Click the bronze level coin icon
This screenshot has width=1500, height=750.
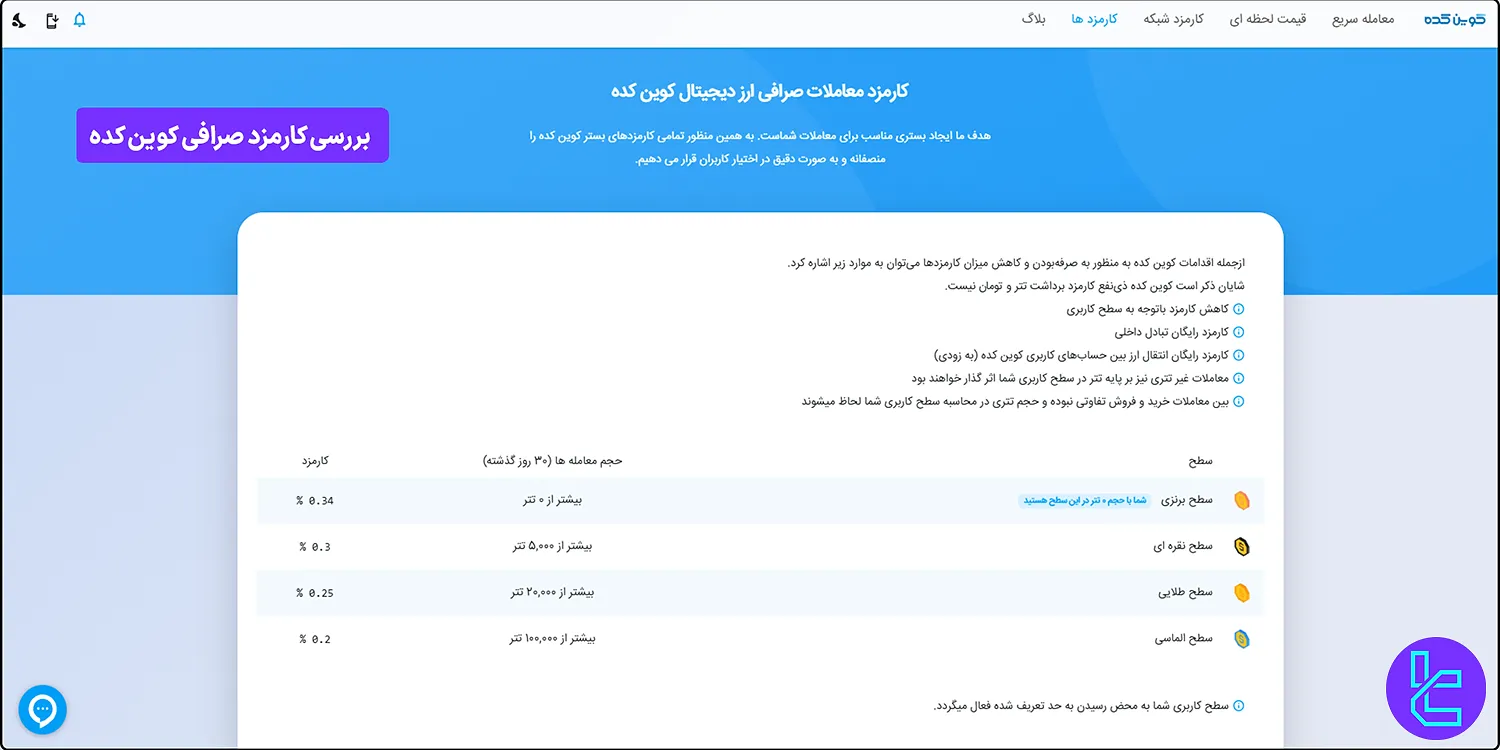[x=1242, y=500]
